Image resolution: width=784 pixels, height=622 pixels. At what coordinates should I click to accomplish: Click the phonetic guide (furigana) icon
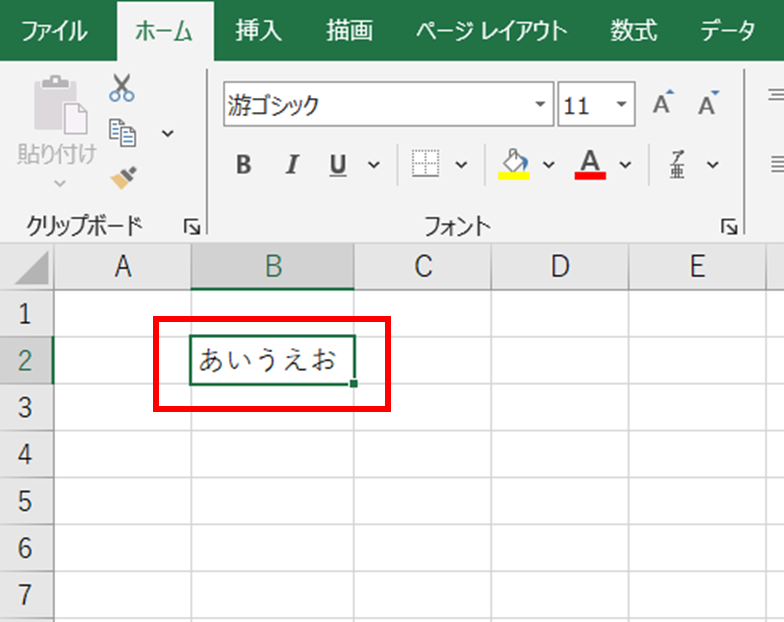(678, 164)
